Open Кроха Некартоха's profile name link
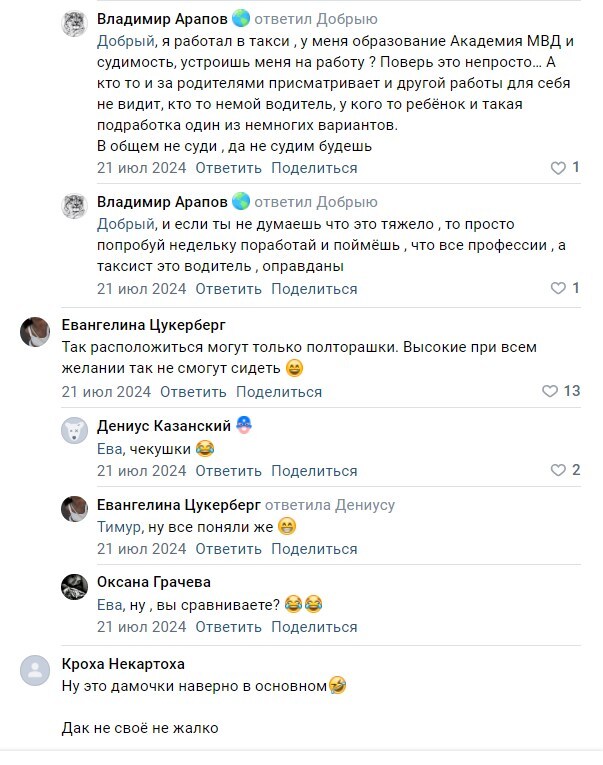This screenshot has width=603, height=765. pyautogui.click(x=122, y=664)
